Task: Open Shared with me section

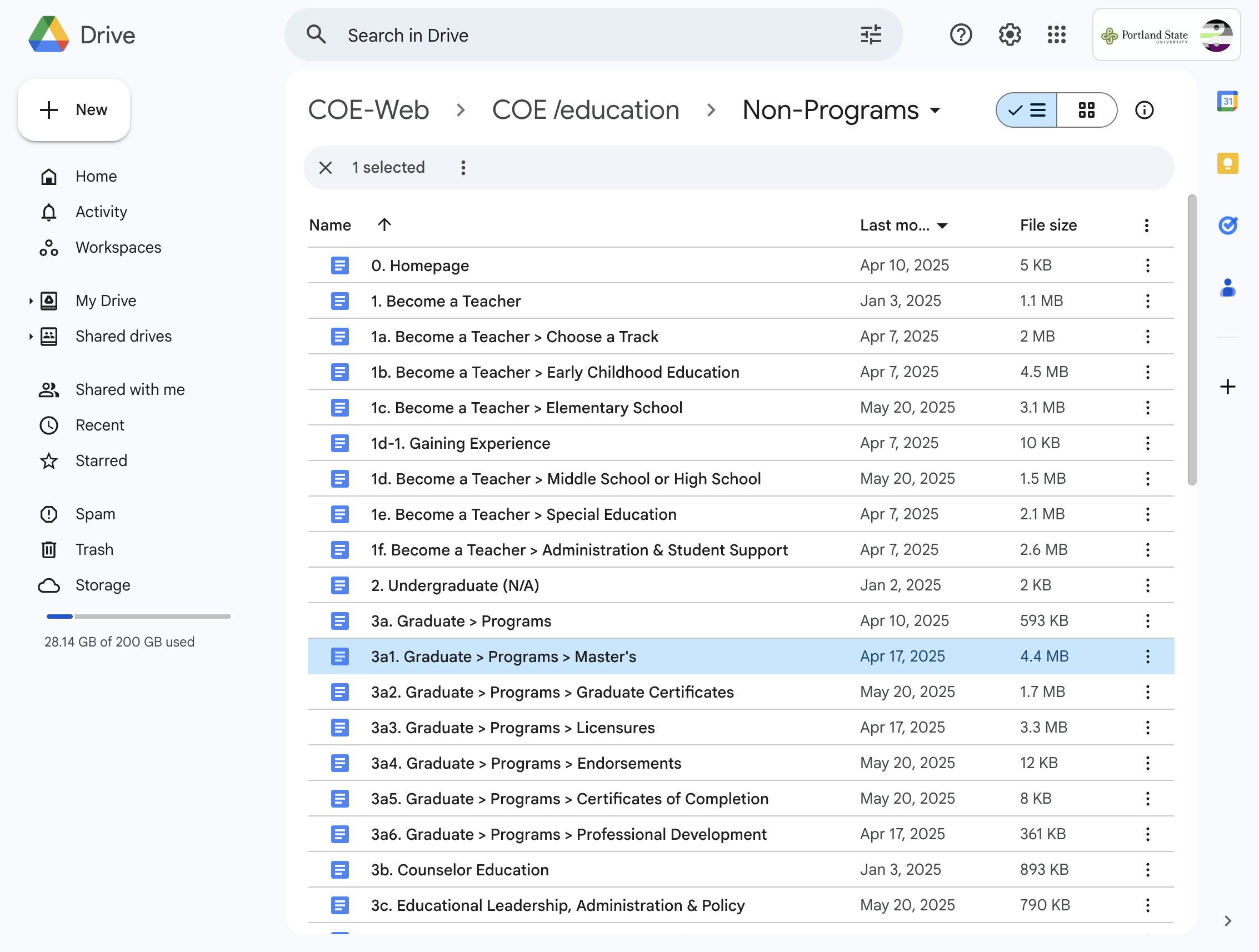Action: pyautogui.click(x=130, y=389)
